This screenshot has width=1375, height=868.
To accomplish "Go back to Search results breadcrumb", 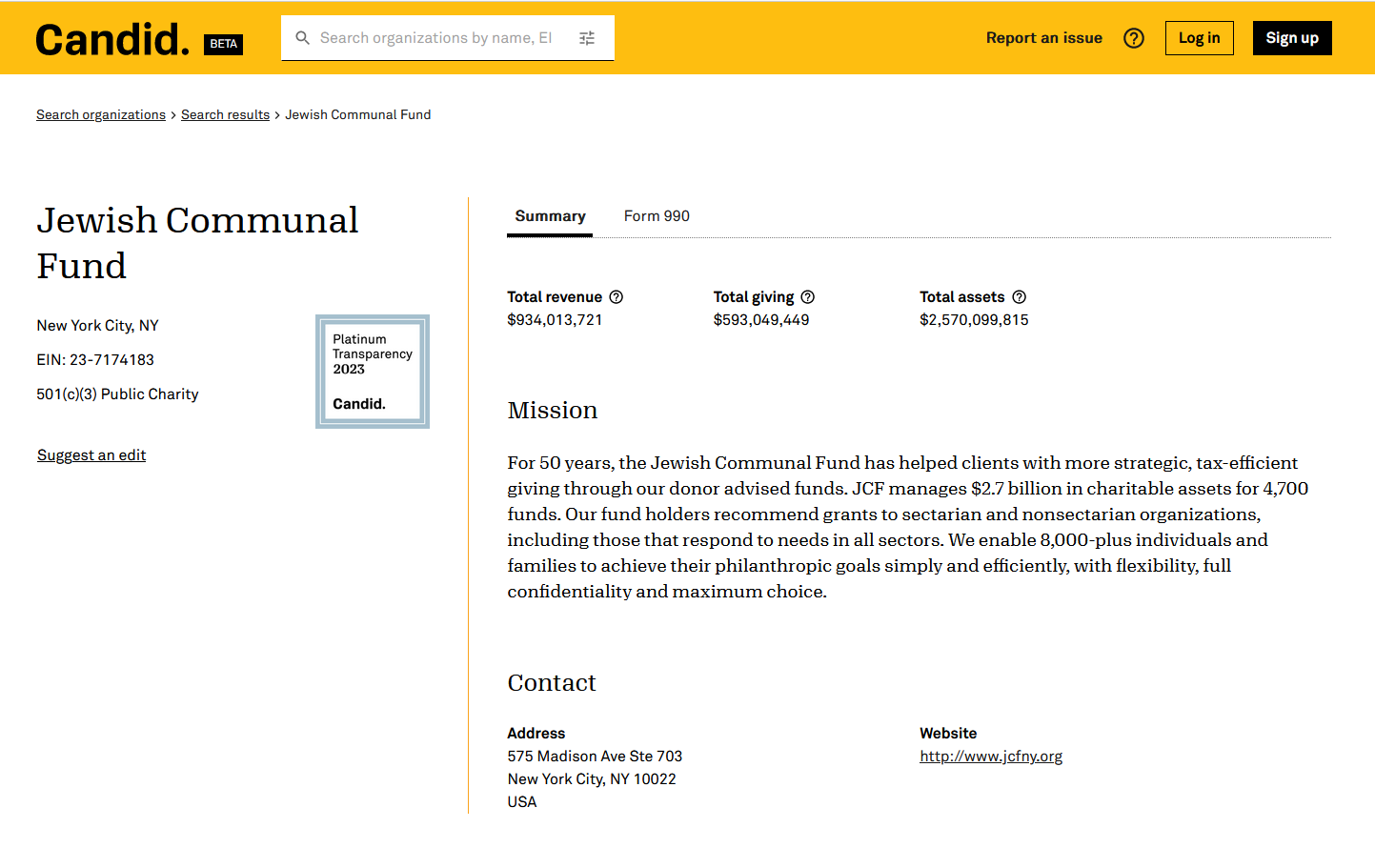I will (225, 114).
